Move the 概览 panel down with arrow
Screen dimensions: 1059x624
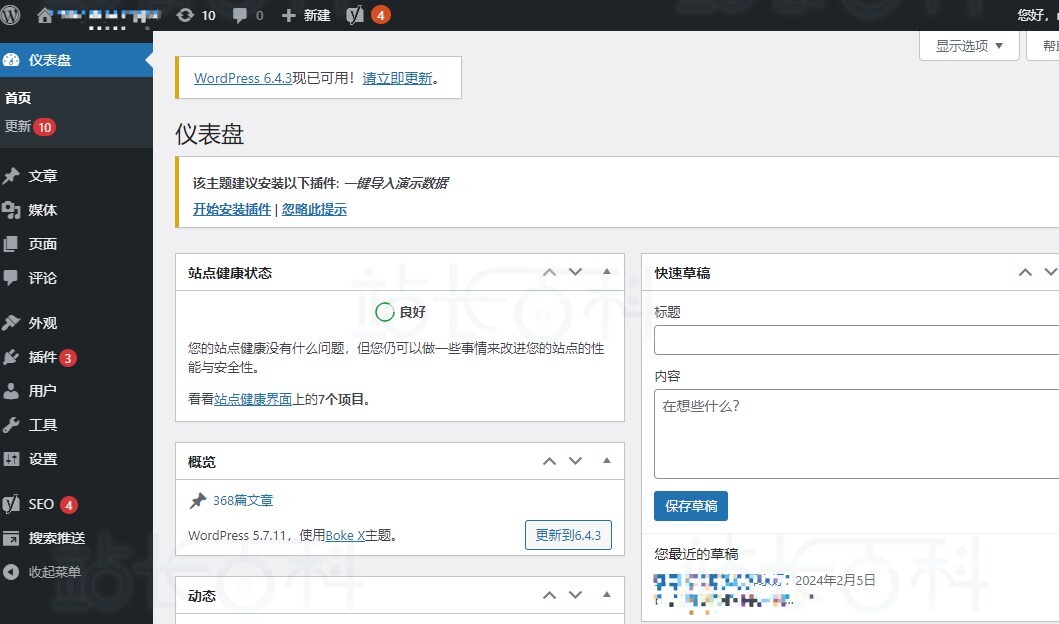pos(575,461)
